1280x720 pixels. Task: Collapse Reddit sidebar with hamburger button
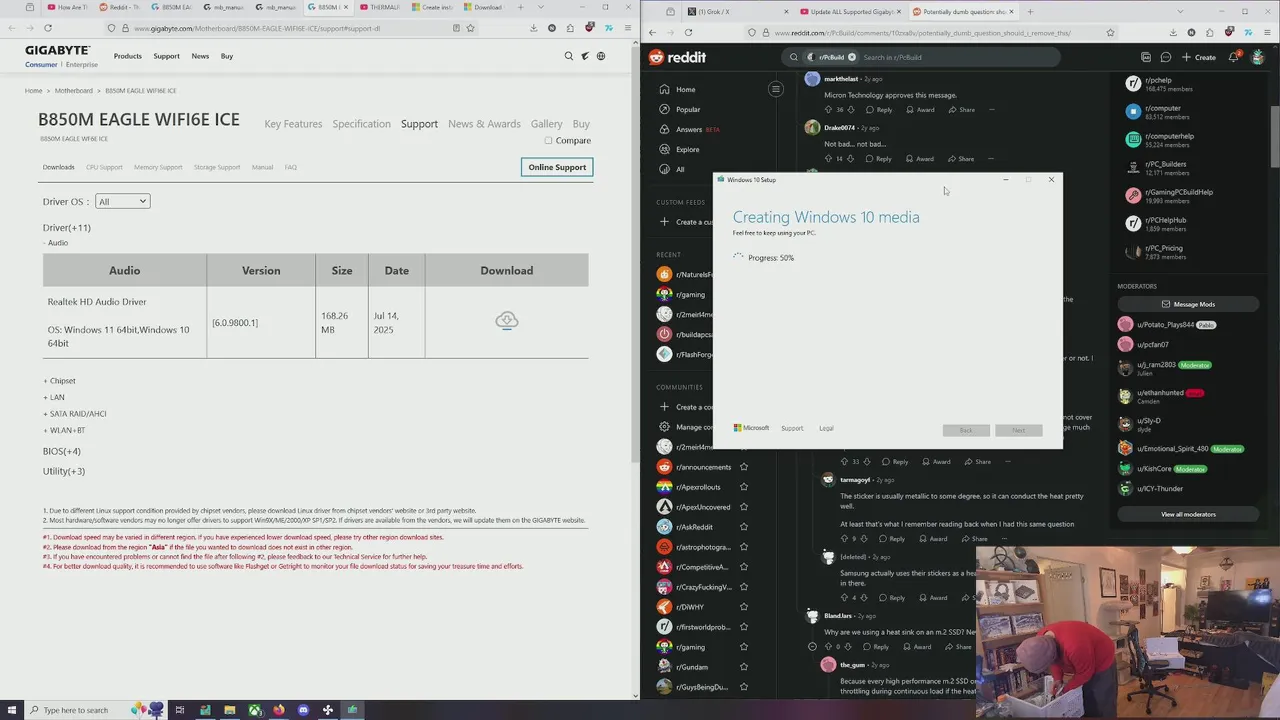[775, 89]
